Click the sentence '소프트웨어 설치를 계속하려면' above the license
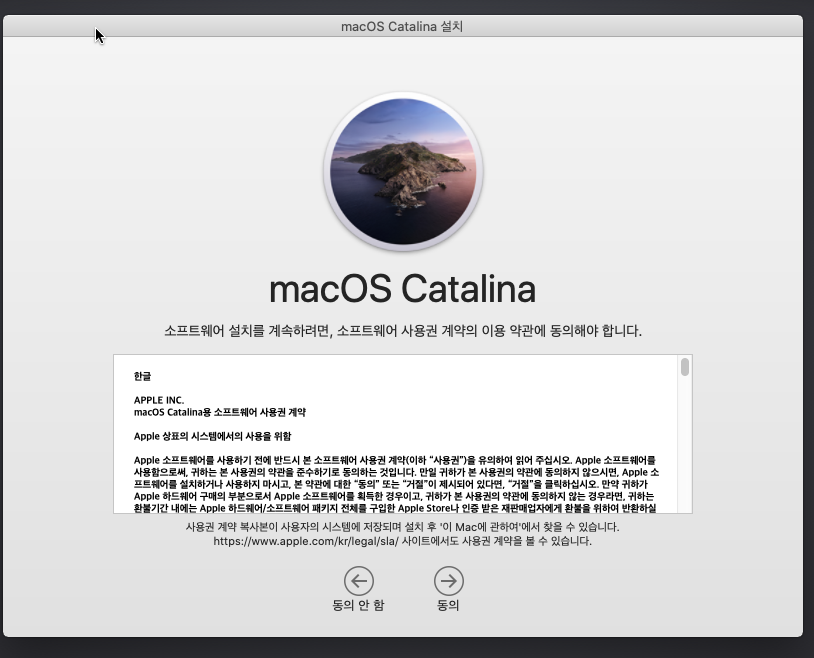Viewport: 814px width, 658px height. 403,331
